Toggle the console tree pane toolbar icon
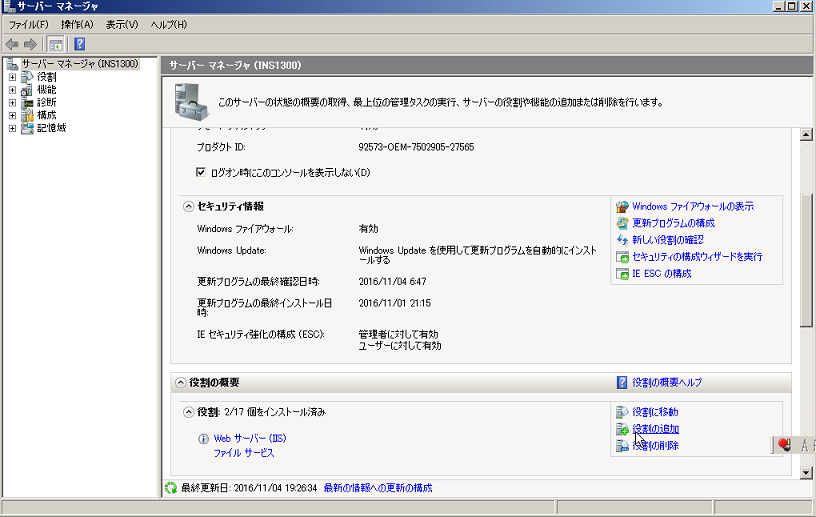This screenshot has height=517, width=816. pos(55,44)
